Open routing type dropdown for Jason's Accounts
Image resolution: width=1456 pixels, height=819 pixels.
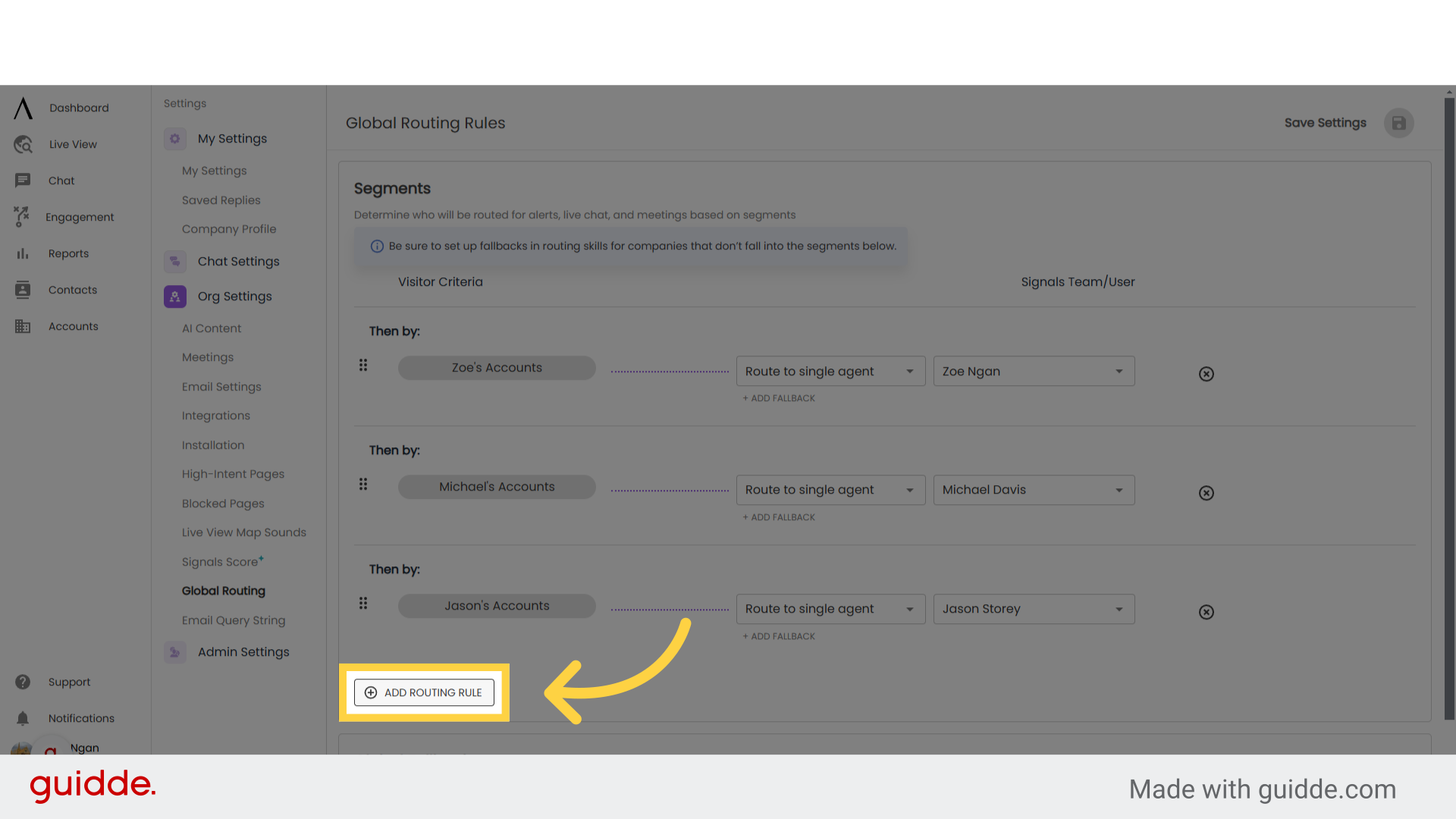(x=830, y=609)
